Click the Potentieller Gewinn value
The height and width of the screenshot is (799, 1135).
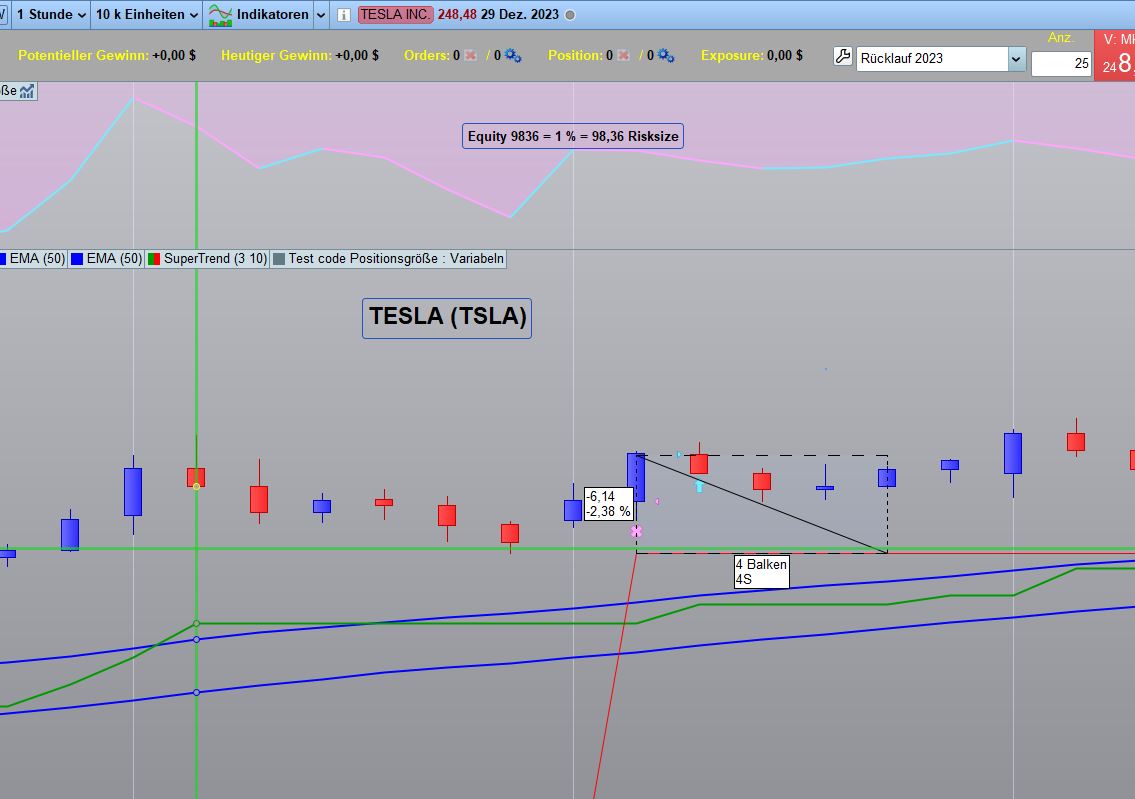click(174, 55)
